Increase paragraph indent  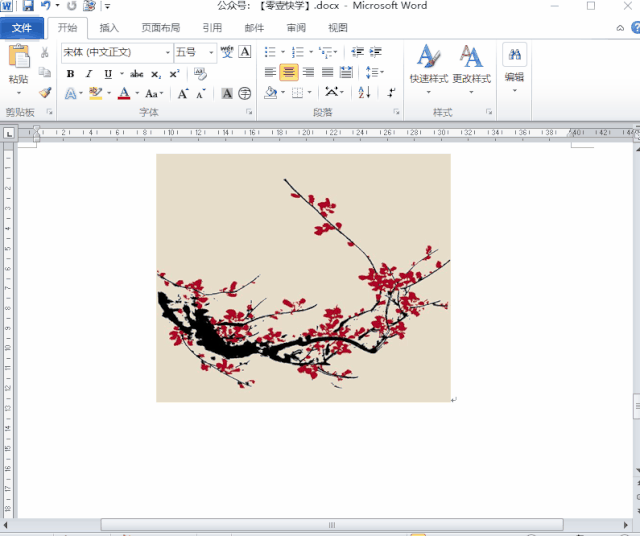[376, 52]
